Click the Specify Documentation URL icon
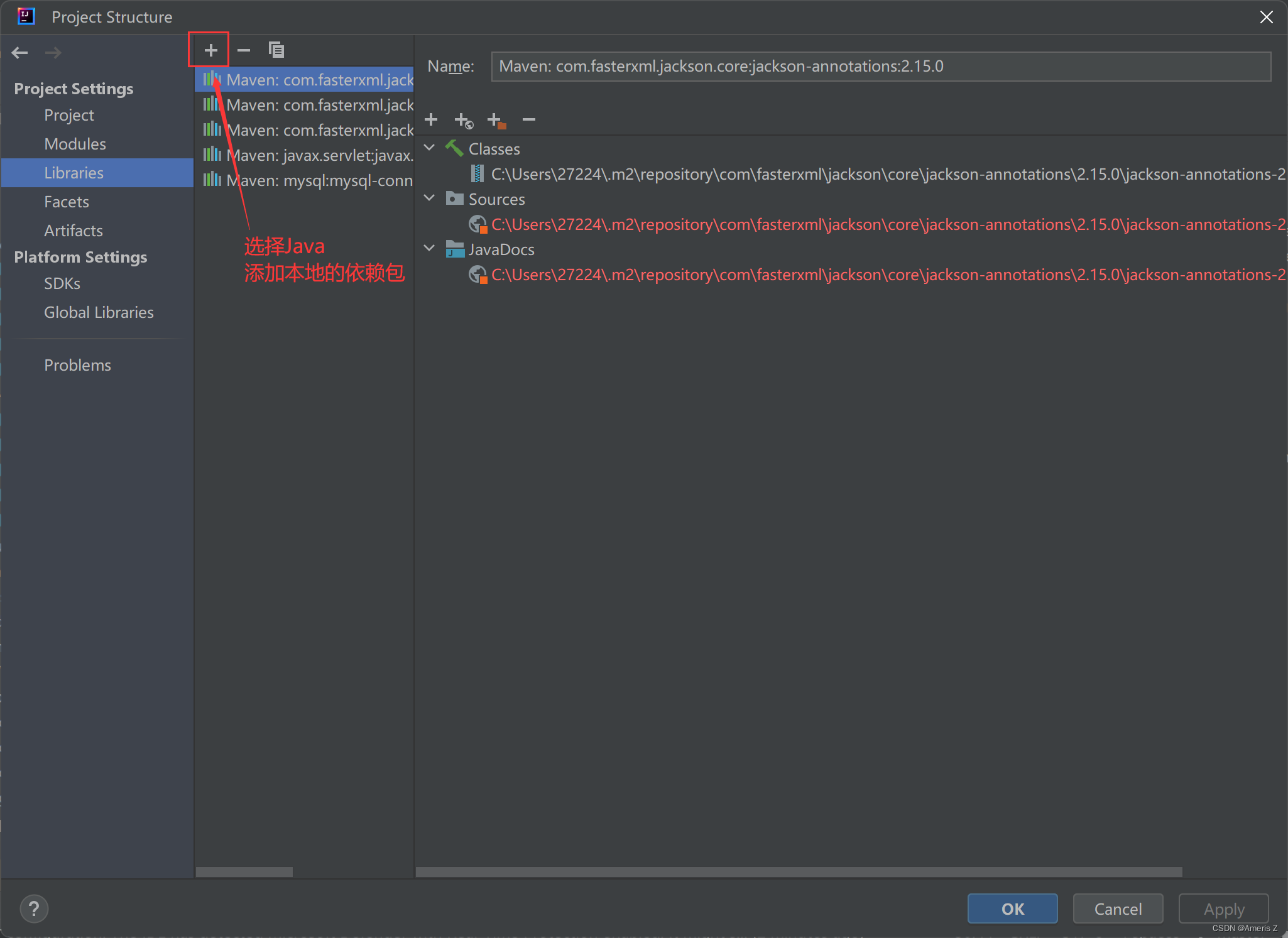The height and width of the screenshot is (938, 1288). pos(464,120)
